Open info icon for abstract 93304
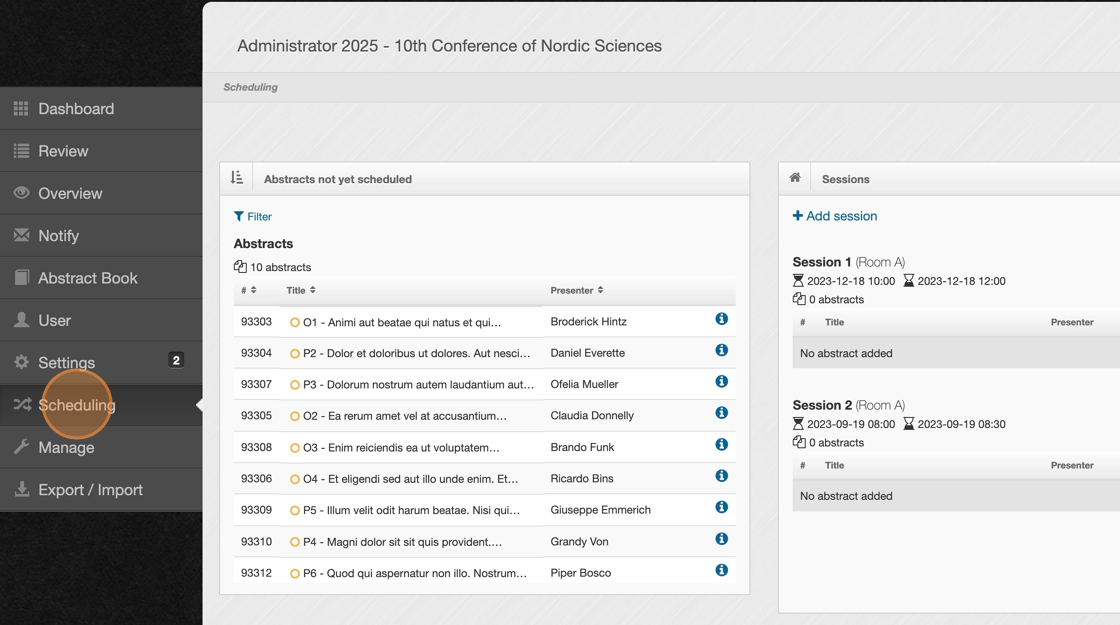 (x=721, y=350)
